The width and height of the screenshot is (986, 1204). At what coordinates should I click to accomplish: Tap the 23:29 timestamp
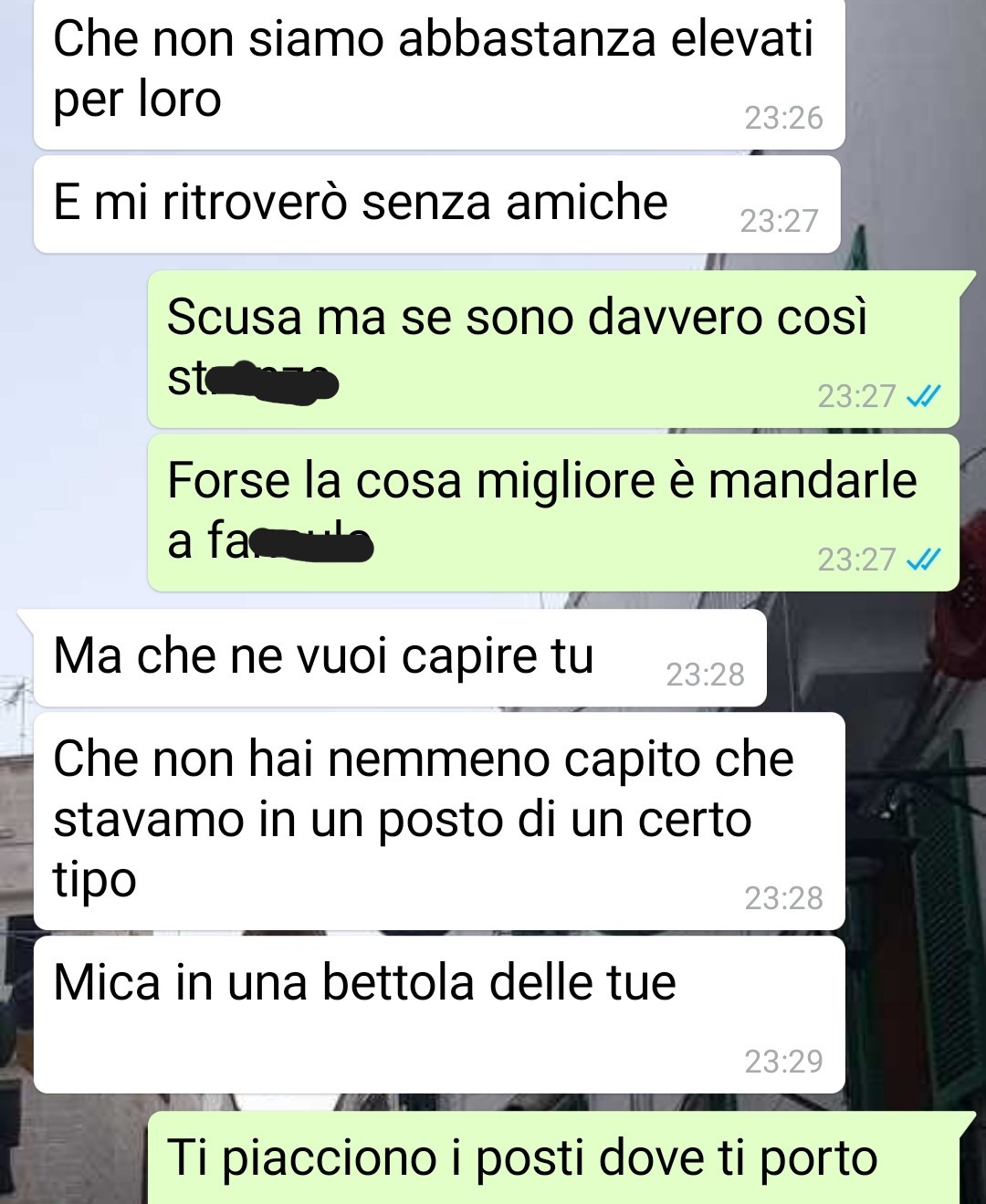783,1061
